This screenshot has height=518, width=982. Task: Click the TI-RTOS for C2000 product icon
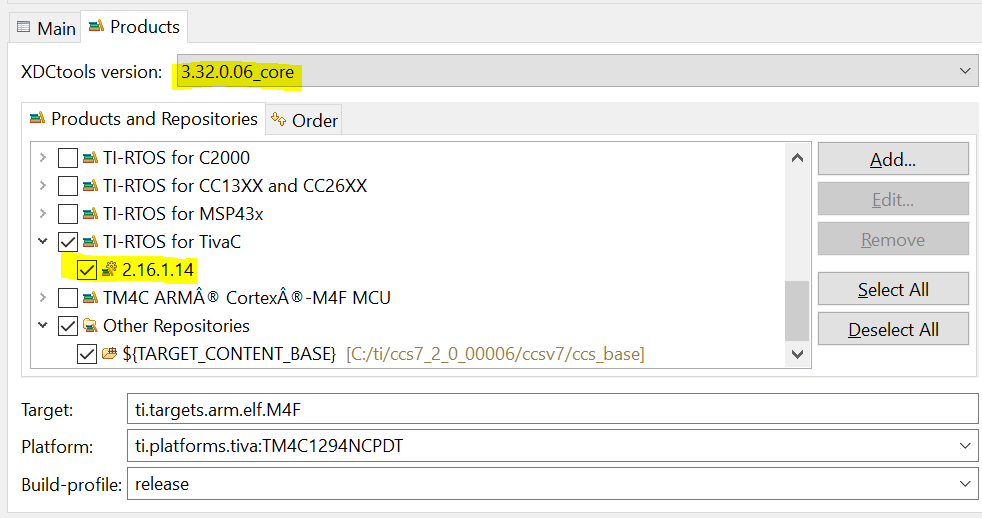pyautogui.click(x=90, y=157)
